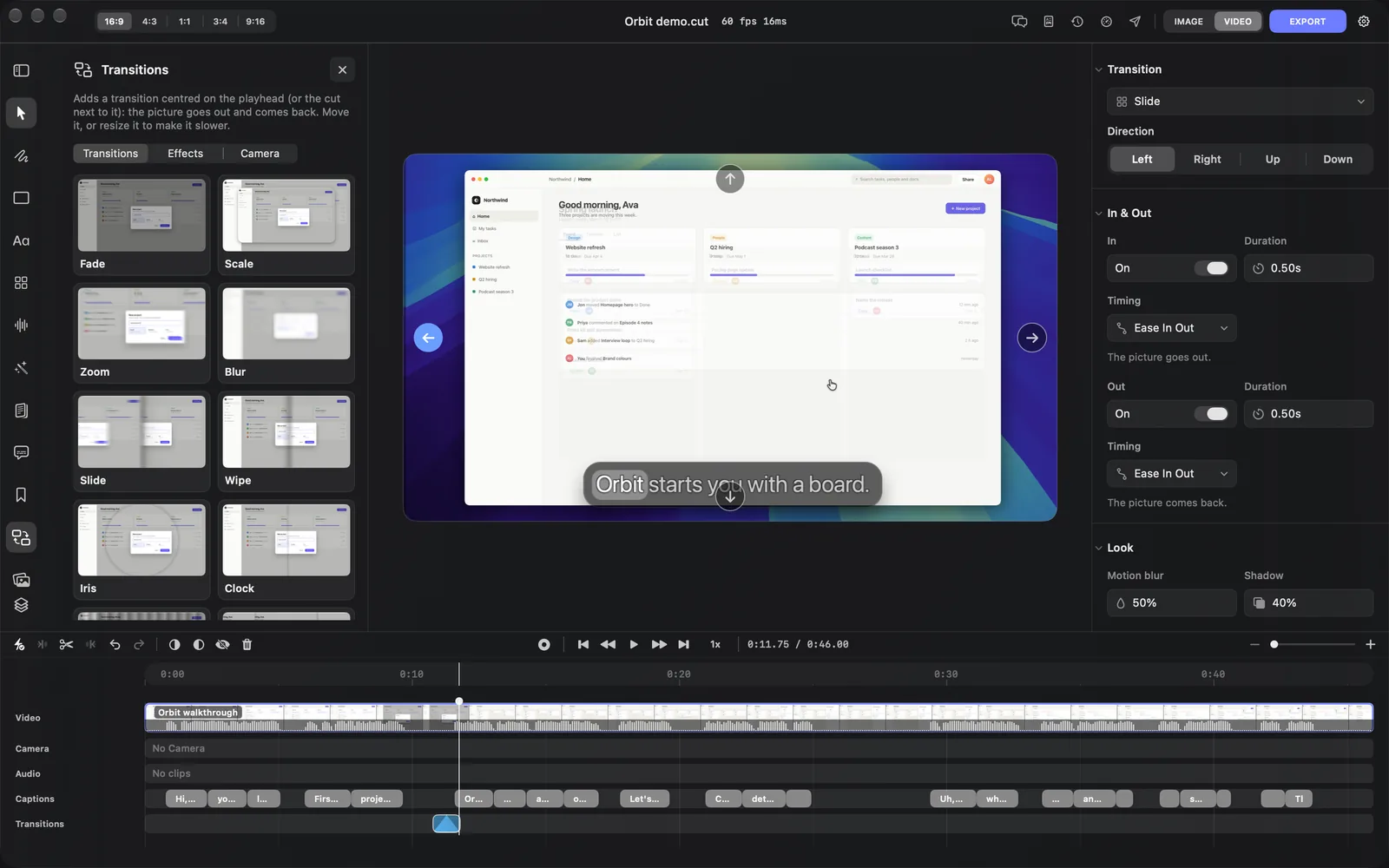Click the EXPORT button
Screen dimensions: 1389x868
tap(1307, 21)
